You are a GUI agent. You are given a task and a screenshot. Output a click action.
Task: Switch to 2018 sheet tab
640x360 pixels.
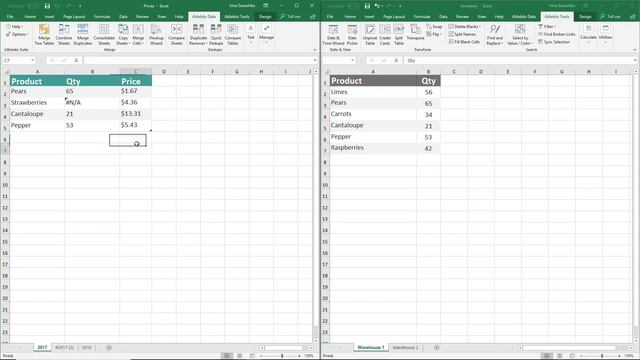point(87,348)
